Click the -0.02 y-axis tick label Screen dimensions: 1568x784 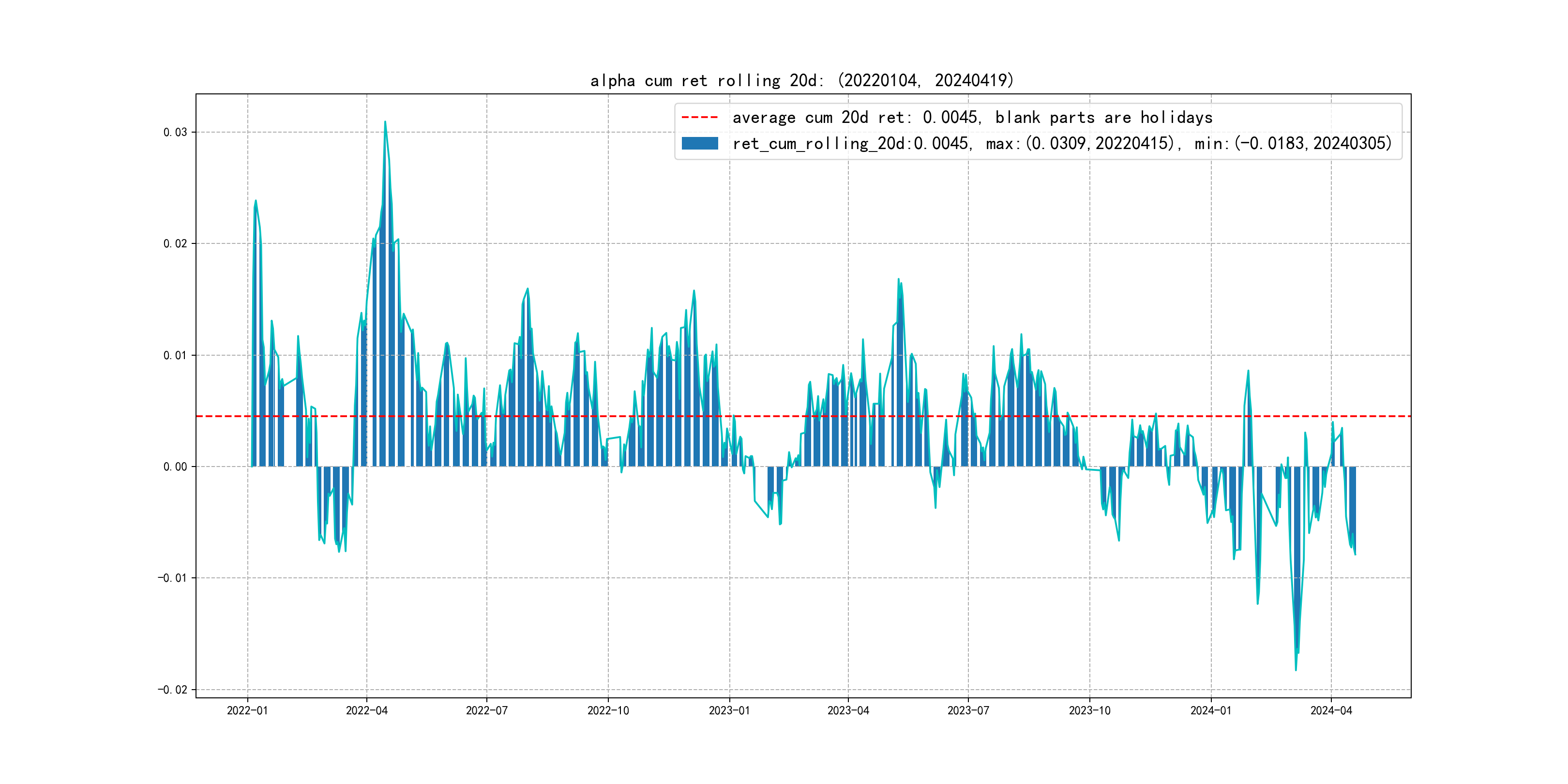pyautogui.click(x=172, y=690)
